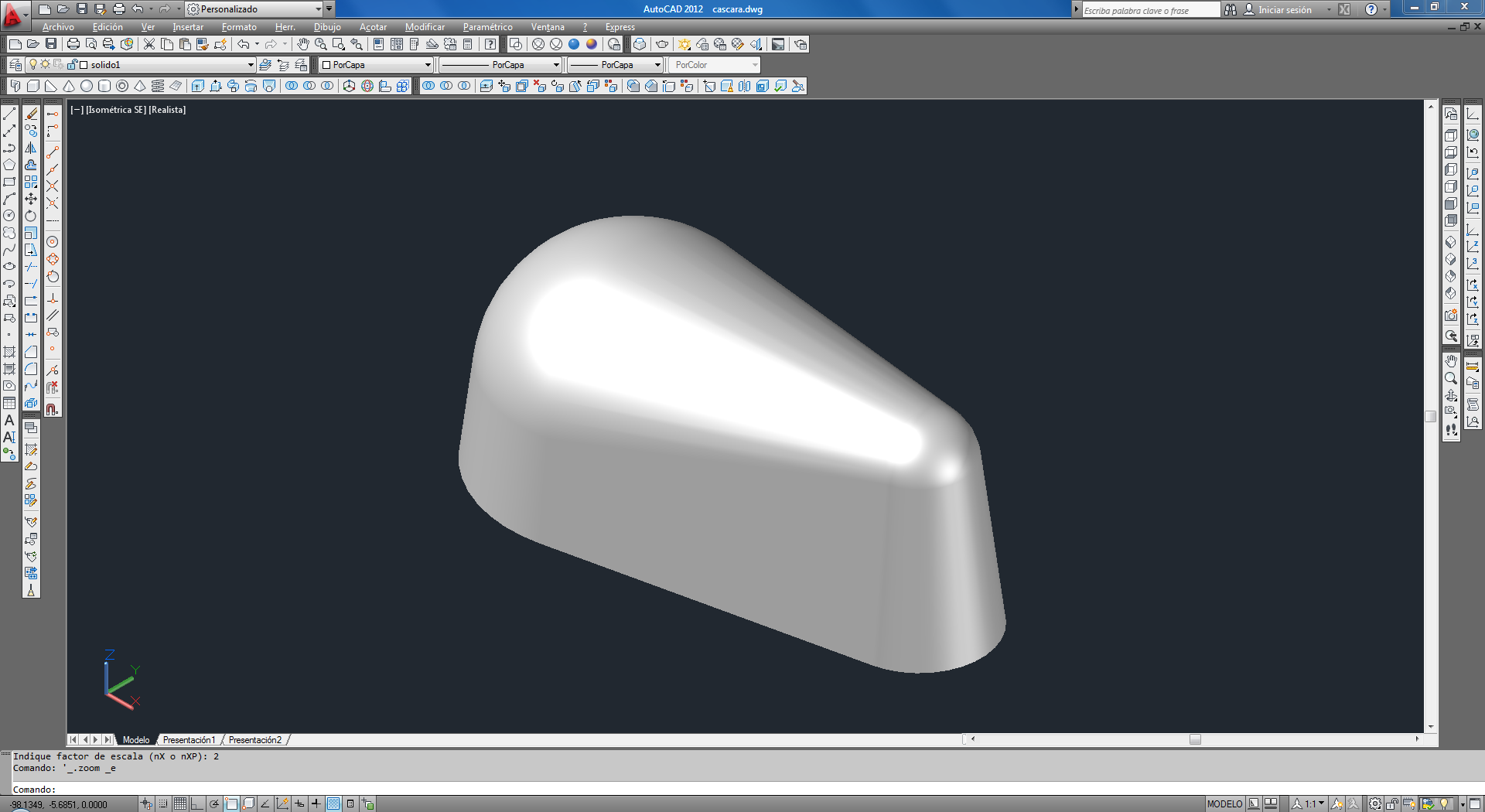
Task: Click the Quick View Layouts button
Action: tap(1271, 803)
